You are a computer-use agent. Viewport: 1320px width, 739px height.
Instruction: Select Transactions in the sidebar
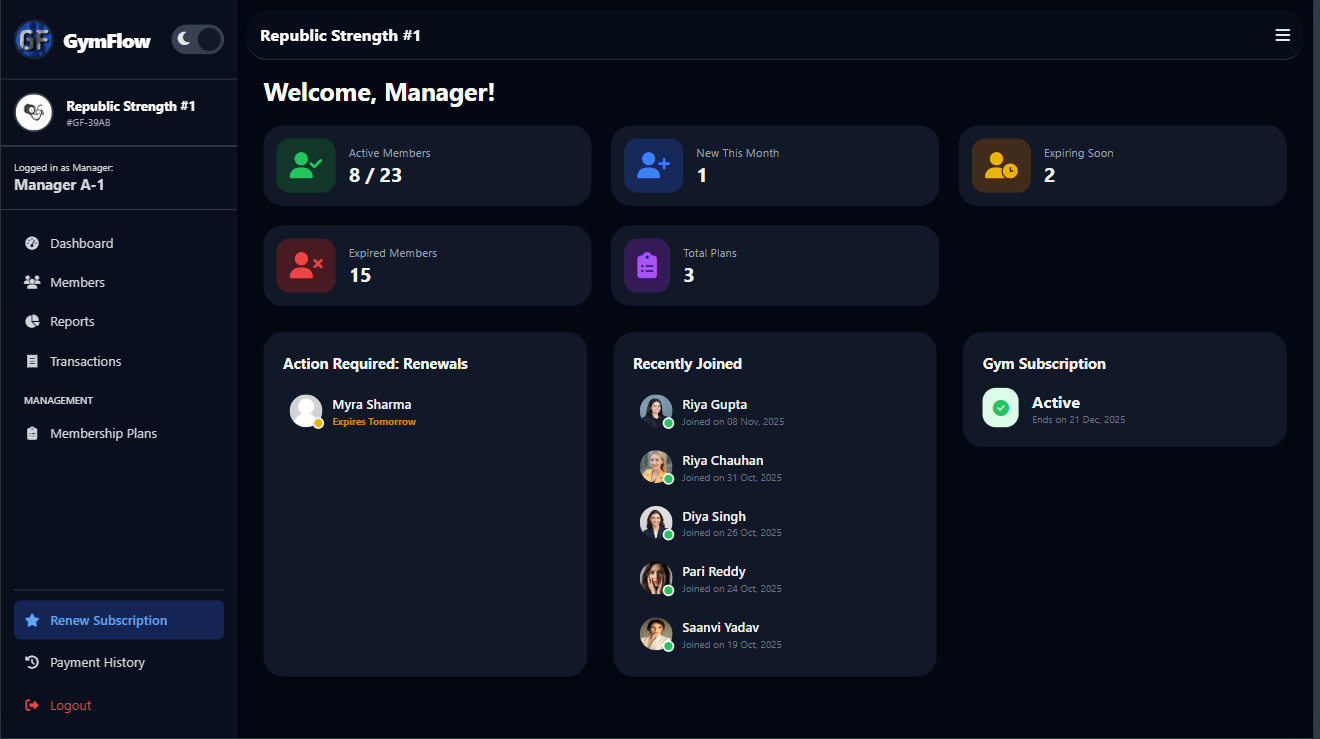[x=85, y=361]
